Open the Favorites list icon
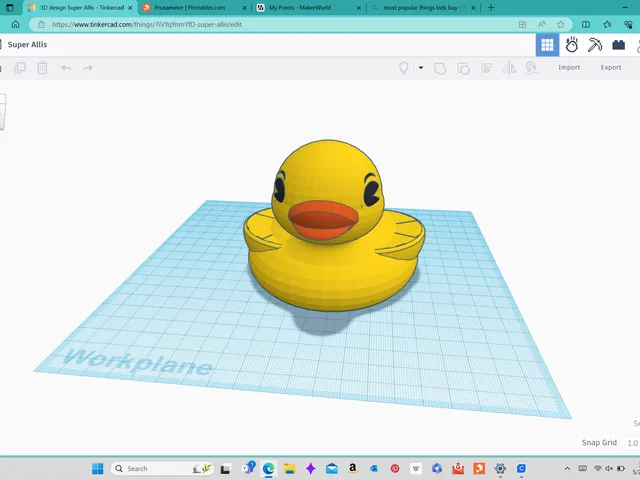The height and width of the screenshot is (480, 640). (607, 24)
